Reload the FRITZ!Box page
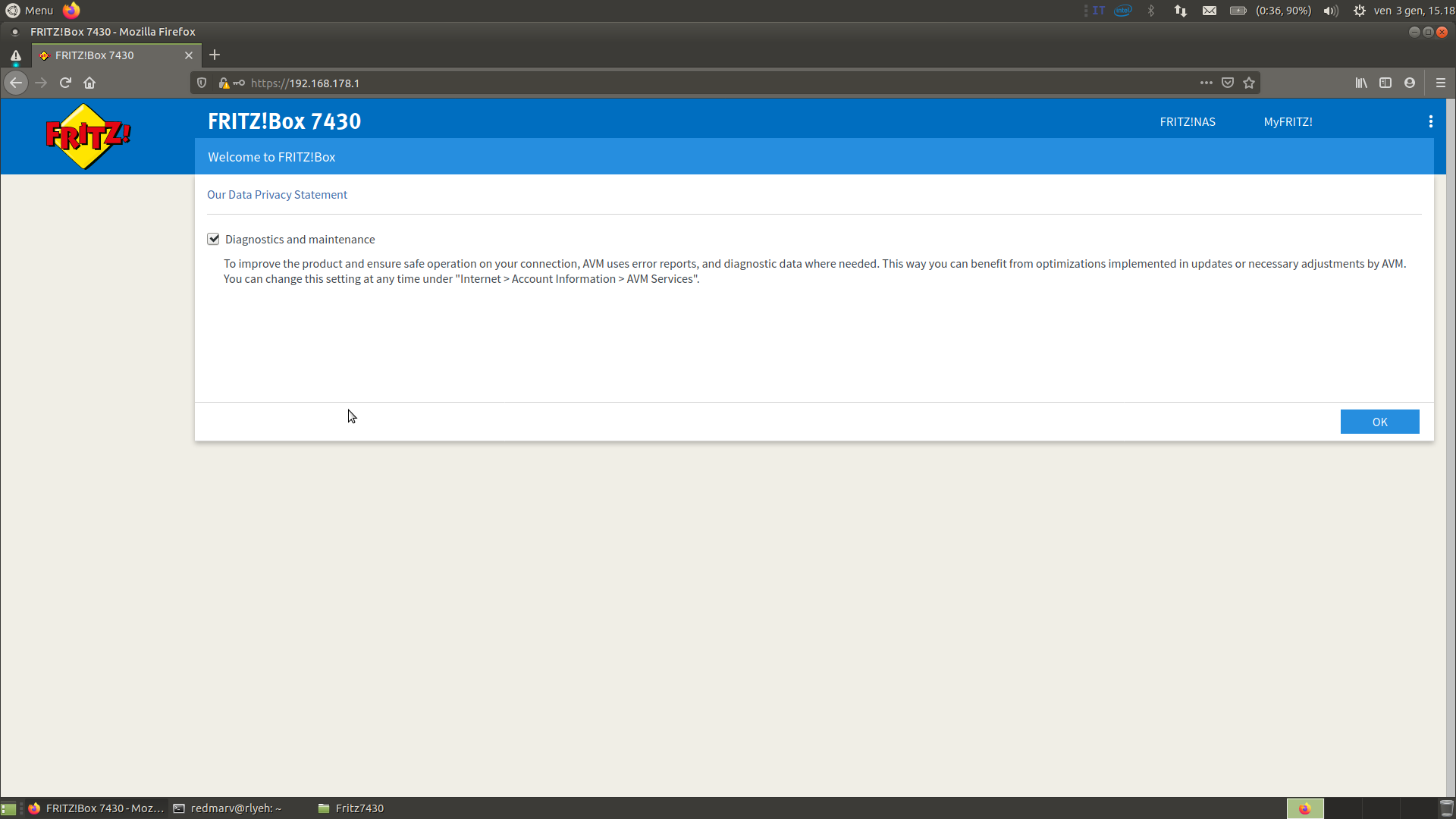This screenshot has width=1456, height=819. tap(65, 83)
